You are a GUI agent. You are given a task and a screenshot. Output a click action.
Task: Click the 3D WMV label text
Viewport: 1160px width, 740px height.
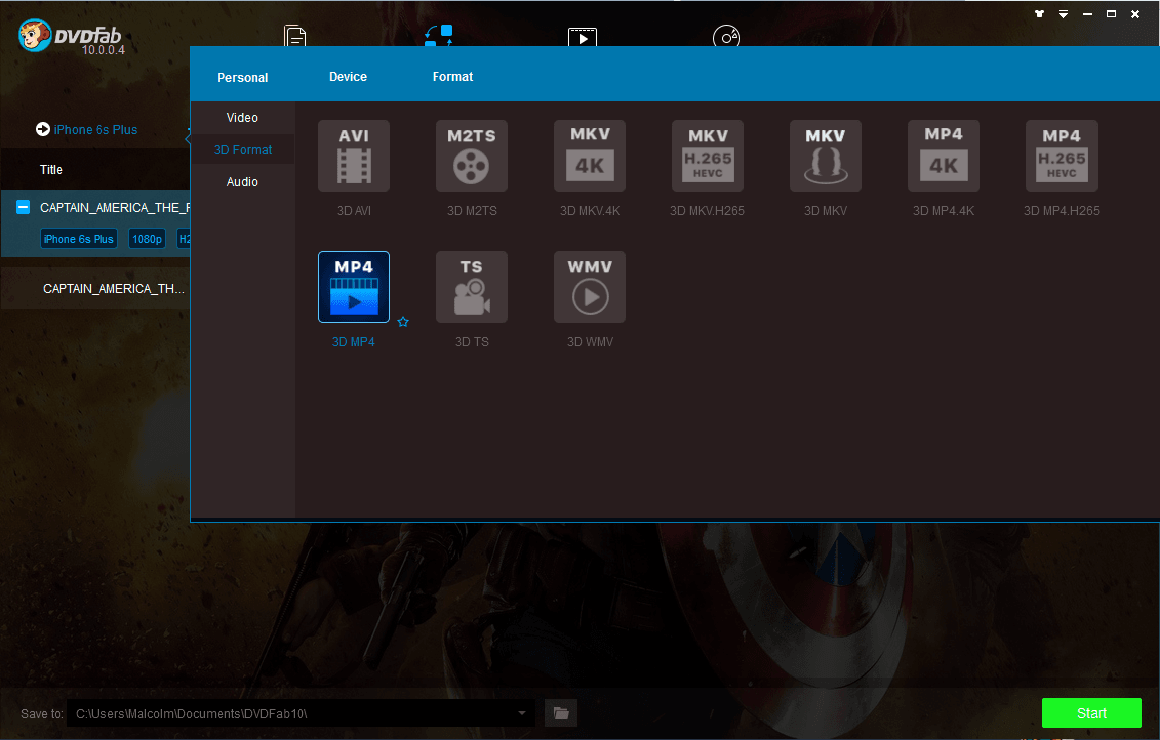pos(590,342)
